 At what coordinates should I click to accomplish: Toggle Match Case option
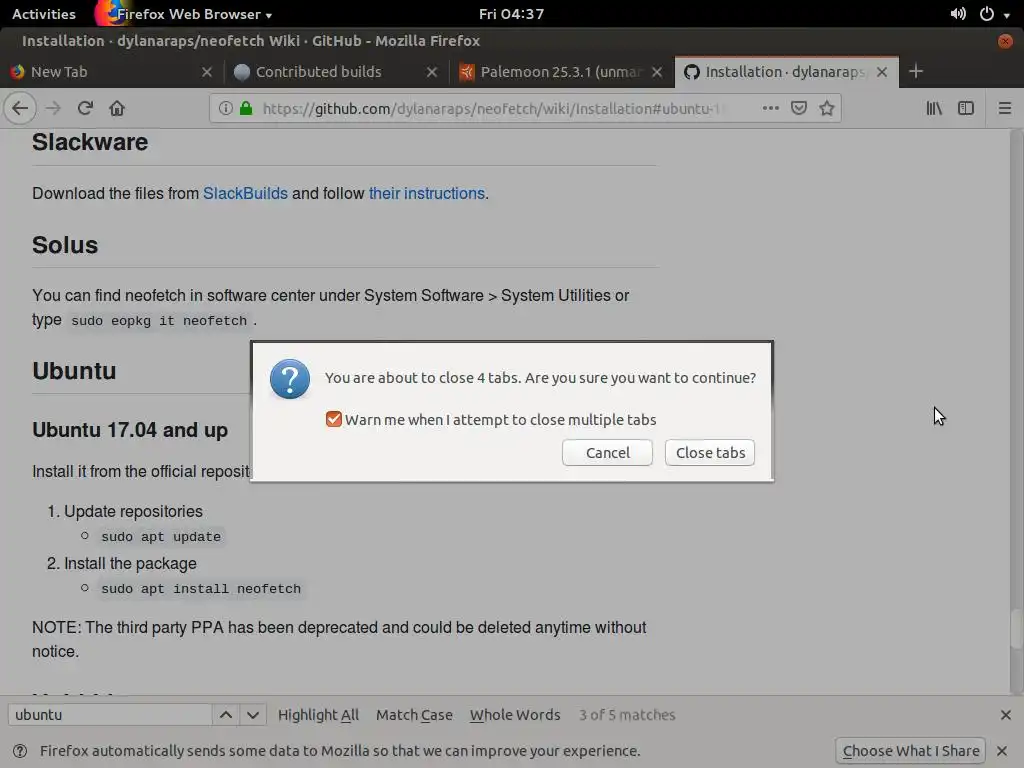coord(414,714)
